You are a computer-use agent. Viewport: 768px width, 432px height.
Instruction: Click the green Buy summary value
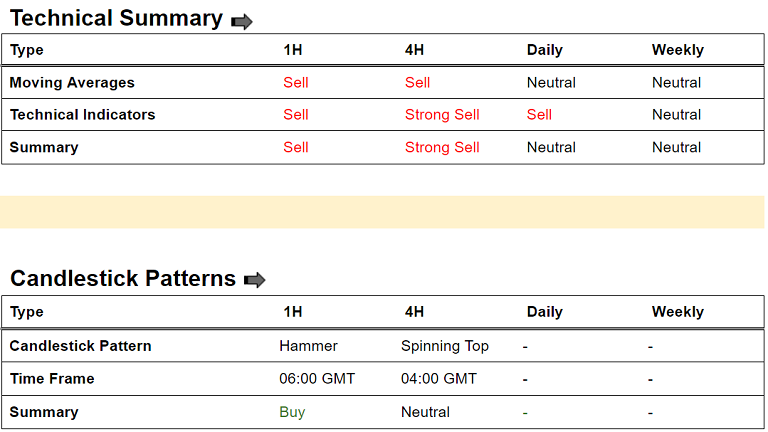292,412
